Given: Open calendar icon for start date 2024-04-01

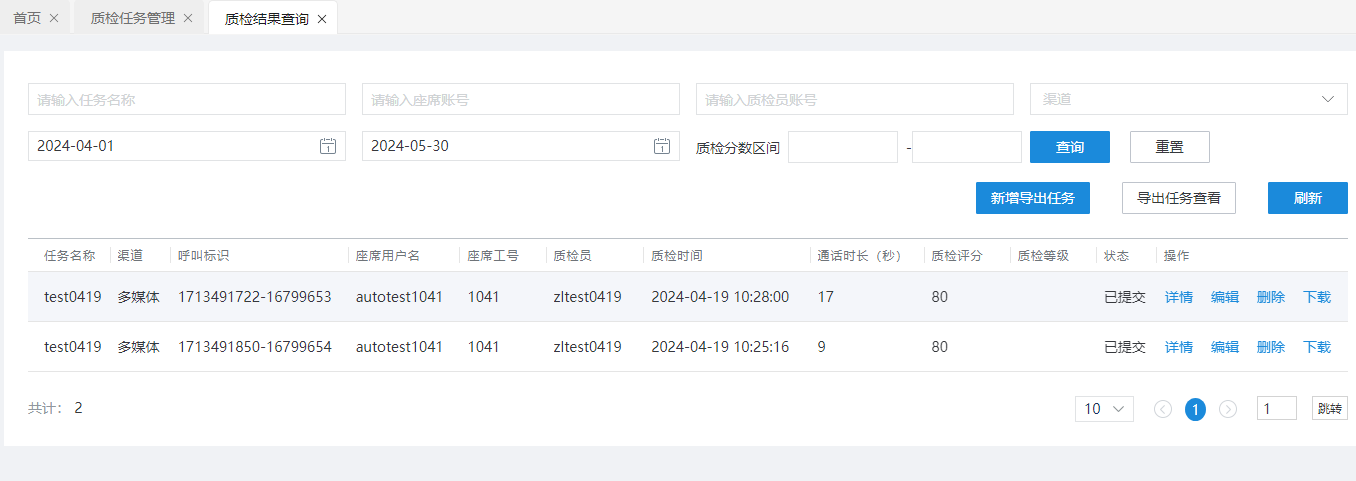Looking at the screenshot, I should coord(328,146).
